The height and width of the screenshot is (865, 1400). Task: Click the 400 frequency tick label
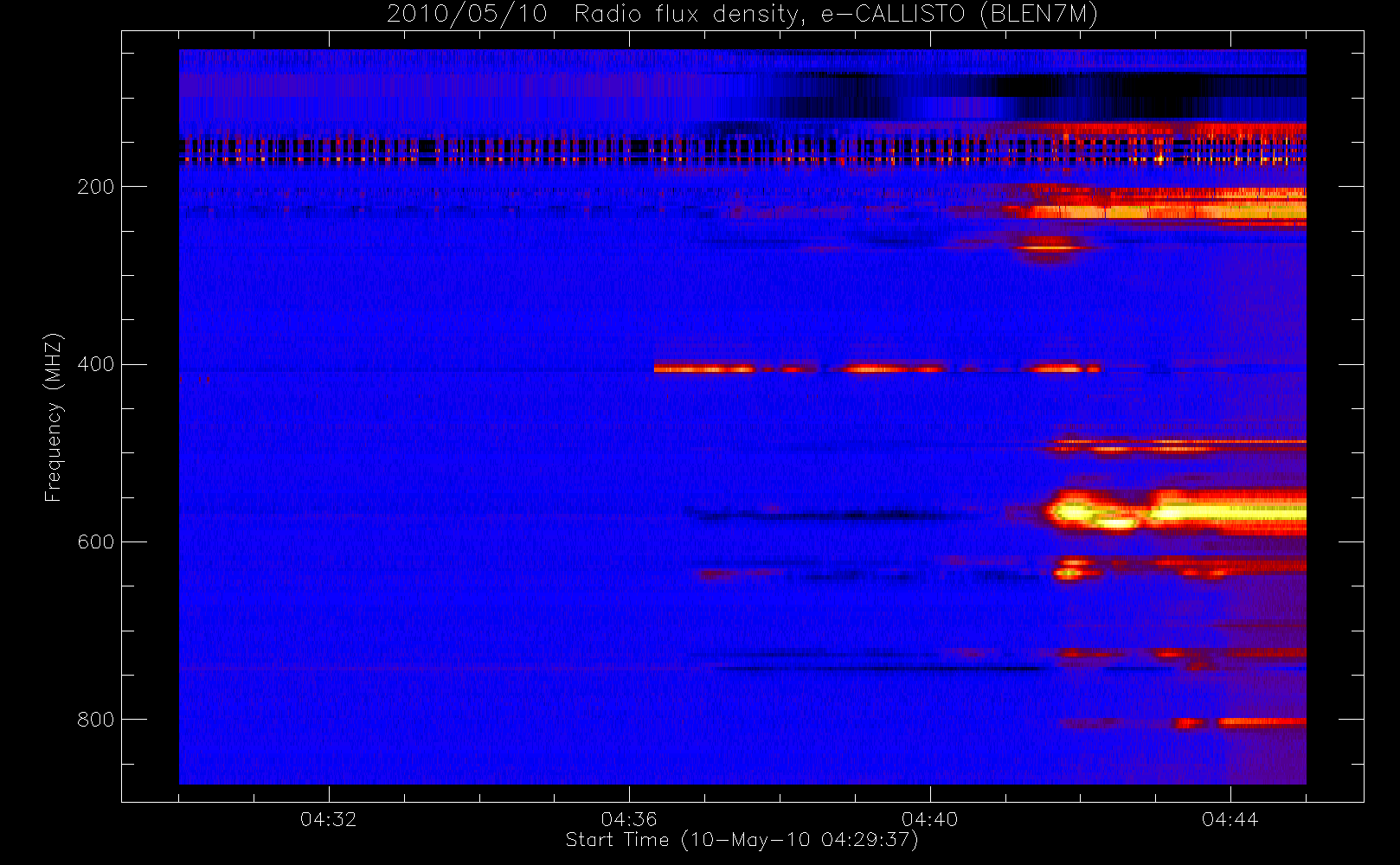pos(95,364)
